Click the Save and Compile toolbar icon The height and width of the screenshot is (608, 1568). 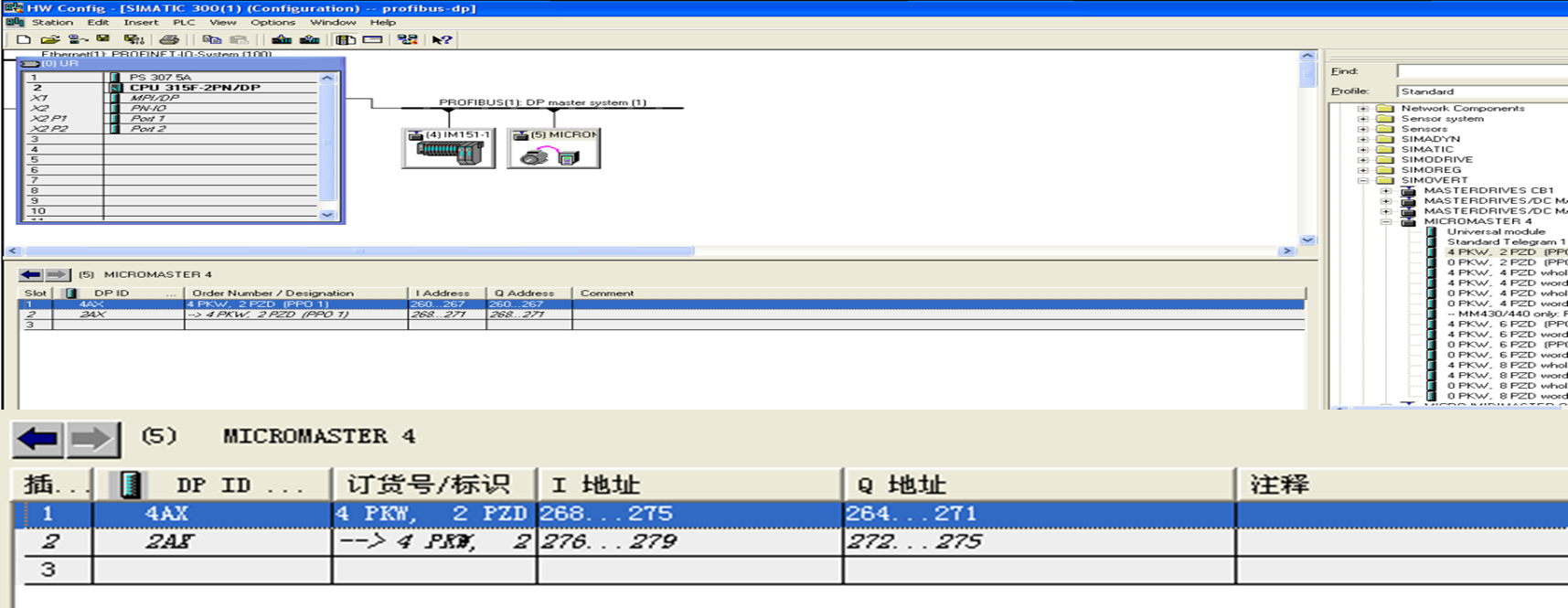pos(133,39)
